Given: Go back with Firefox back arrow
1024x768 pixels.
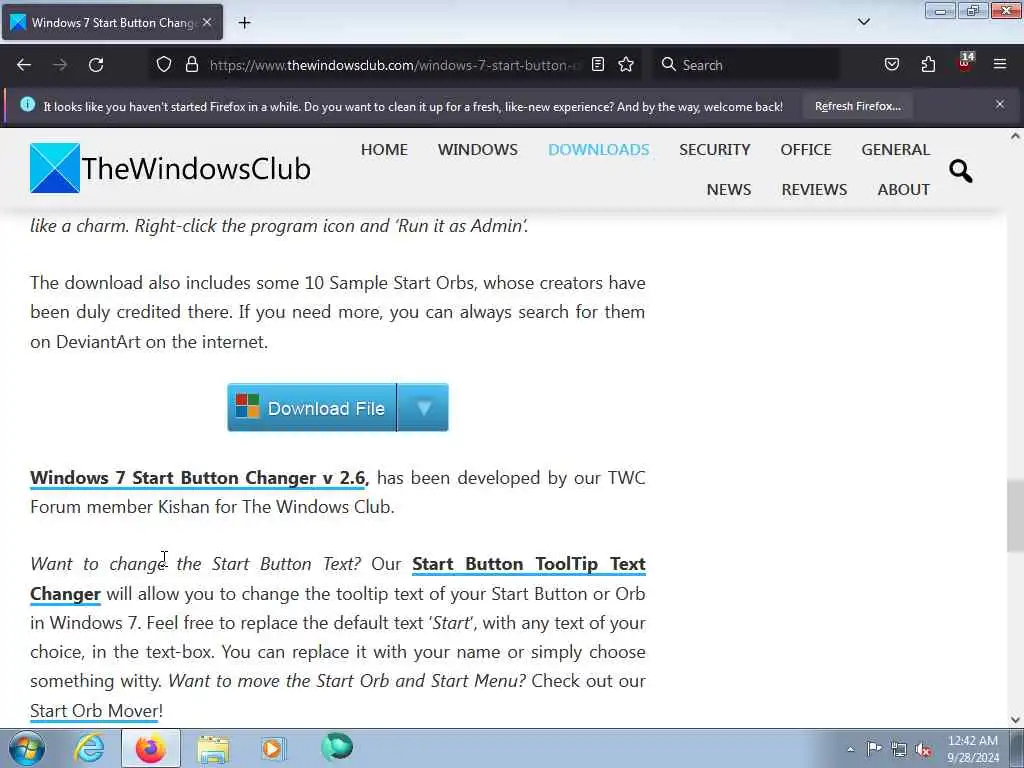Looking at the screenshot, I should pos(24,65).
